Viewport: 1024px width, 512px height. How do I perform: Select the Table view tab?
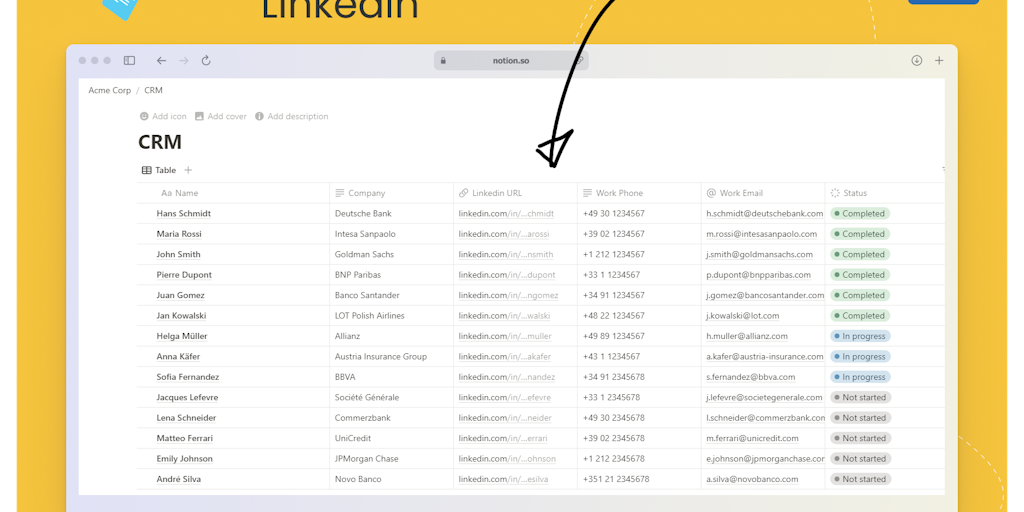click(x=159, y=171)
